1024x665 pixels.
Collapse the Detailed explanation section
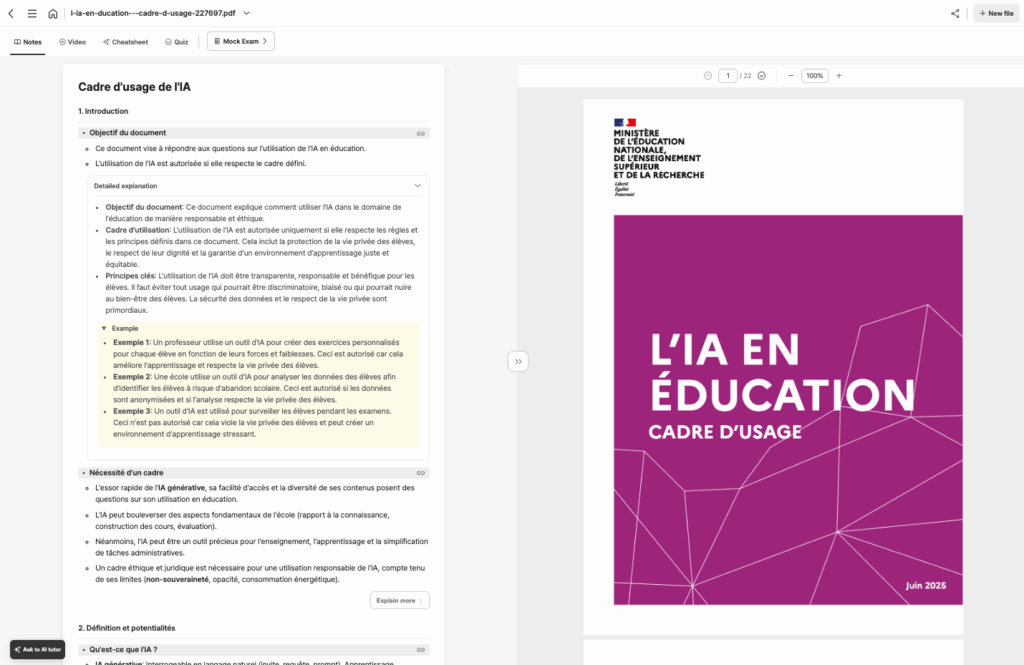418,186
